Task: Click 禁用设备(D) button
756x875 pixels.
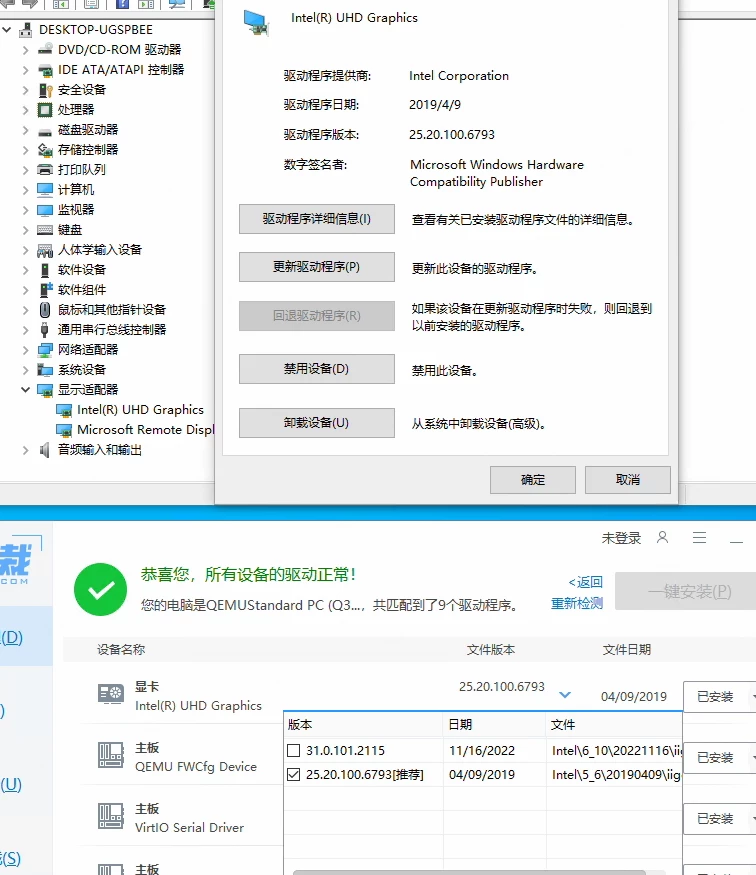Action: (316, 369)
